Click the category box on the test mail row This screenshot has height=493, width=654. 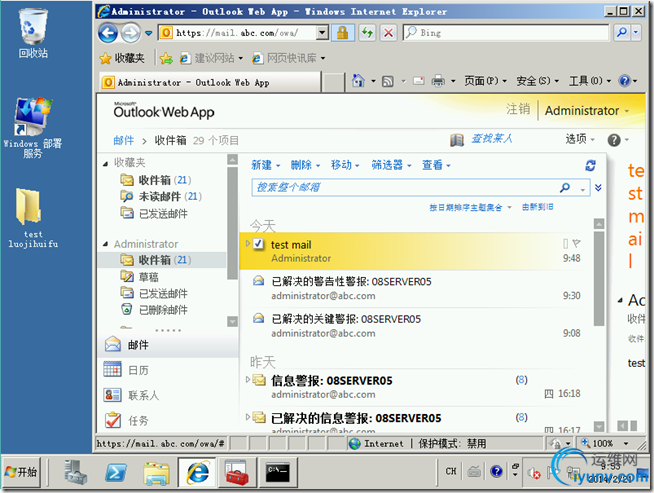coord(565,243)
